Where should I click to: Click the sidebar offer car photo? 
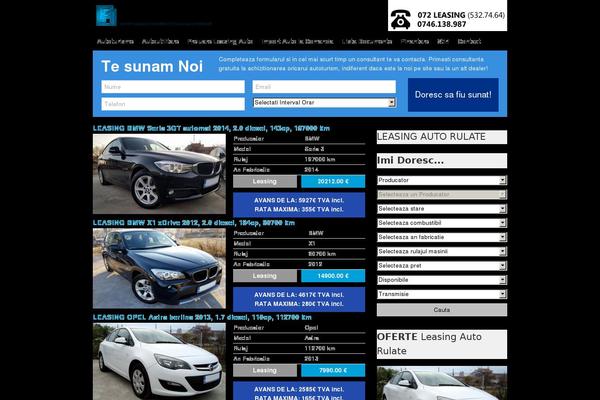coord(442,383)
